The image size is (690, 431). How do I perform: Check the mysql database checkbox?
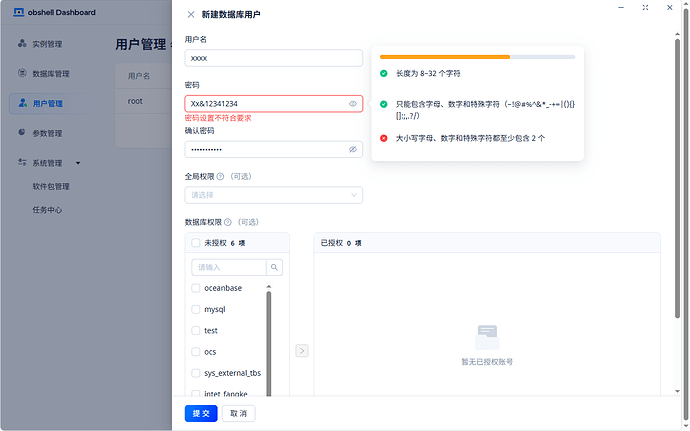(196, 309)
